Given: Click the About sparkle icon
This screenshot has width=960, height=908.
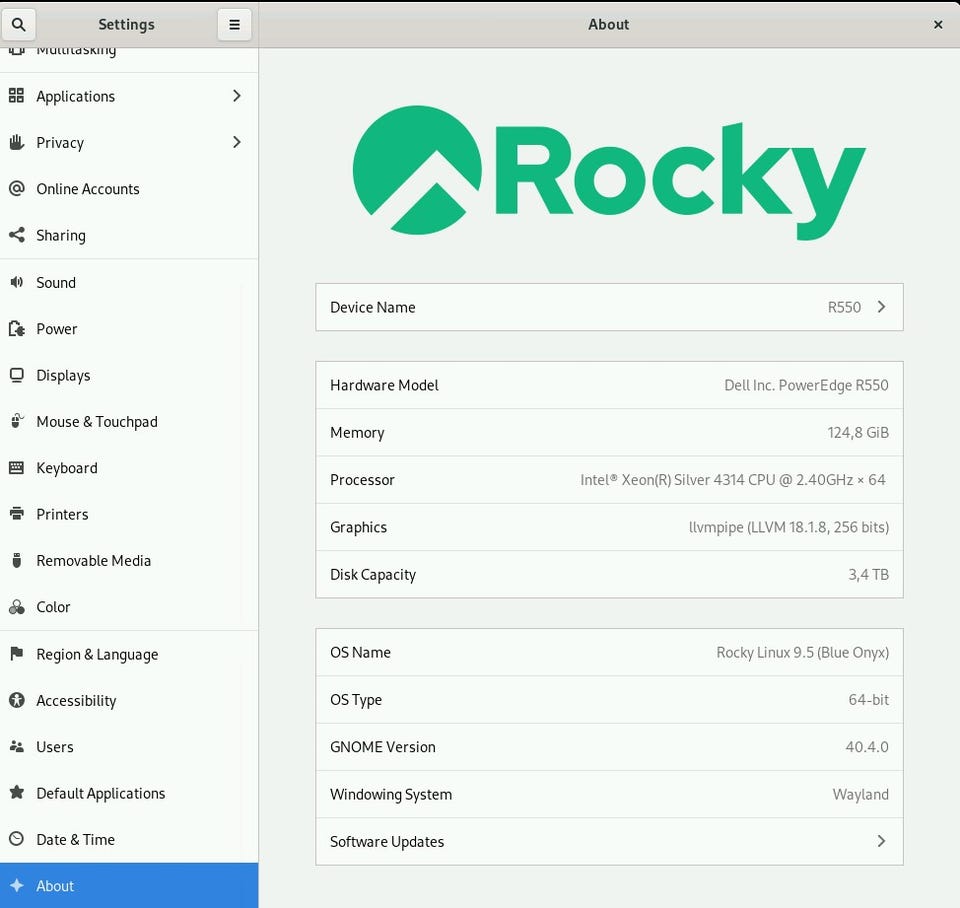Looking at the screenshot, I should tap(17, 885).
